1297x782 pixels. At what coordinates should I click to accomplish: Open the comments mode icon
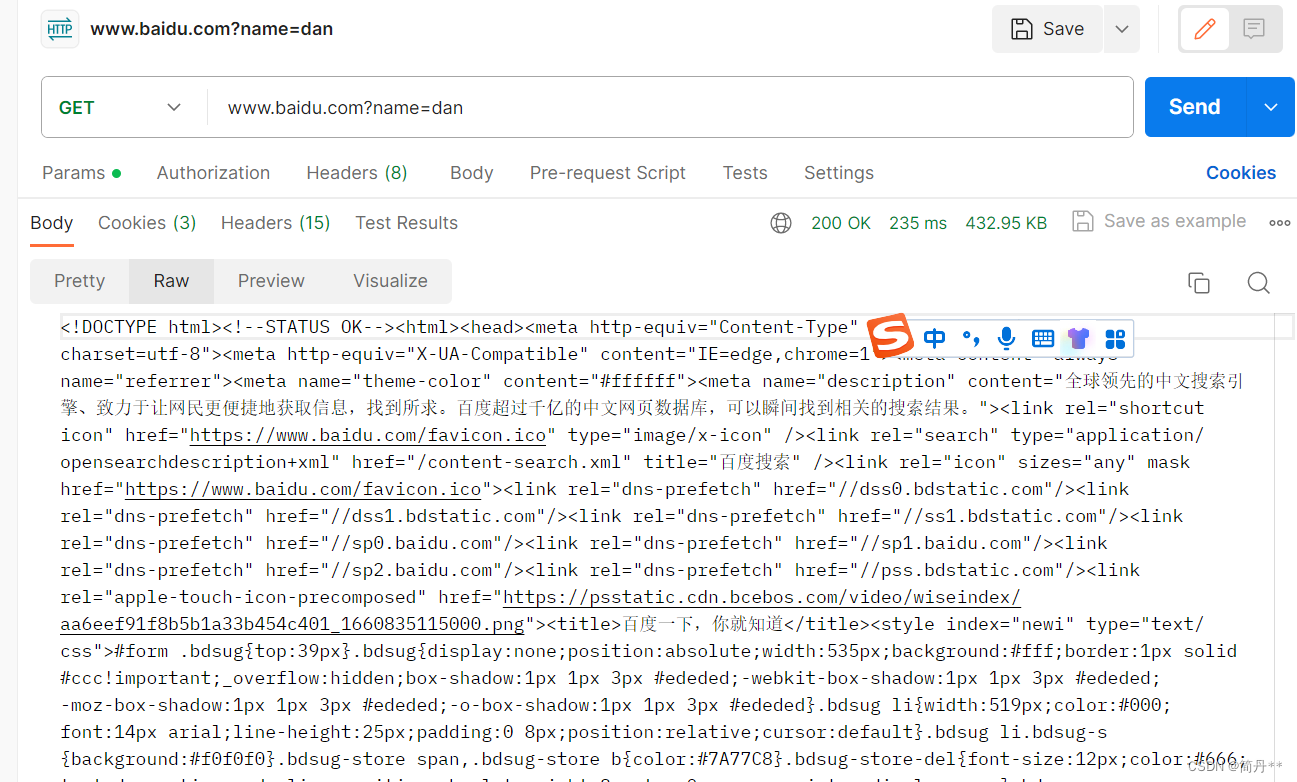click(1254, 29)
